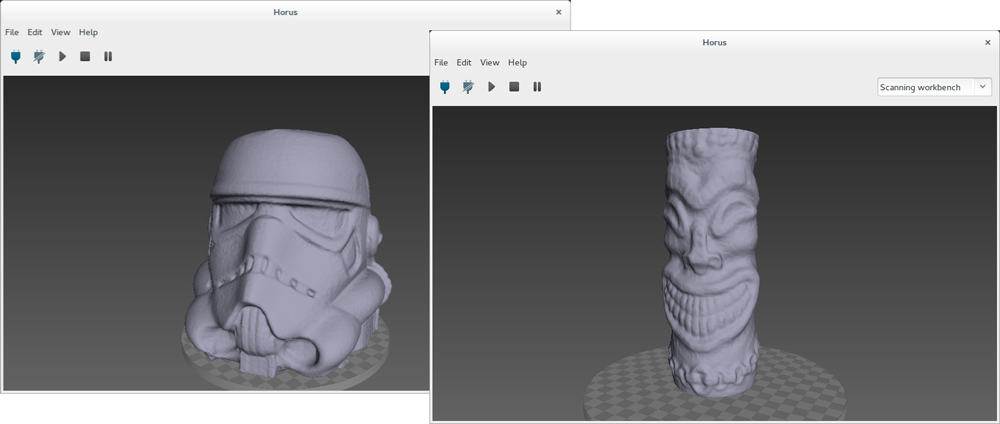Click Play button in back Horus window
This screenshot has height=424, width=1000.
tap(62, 56)
